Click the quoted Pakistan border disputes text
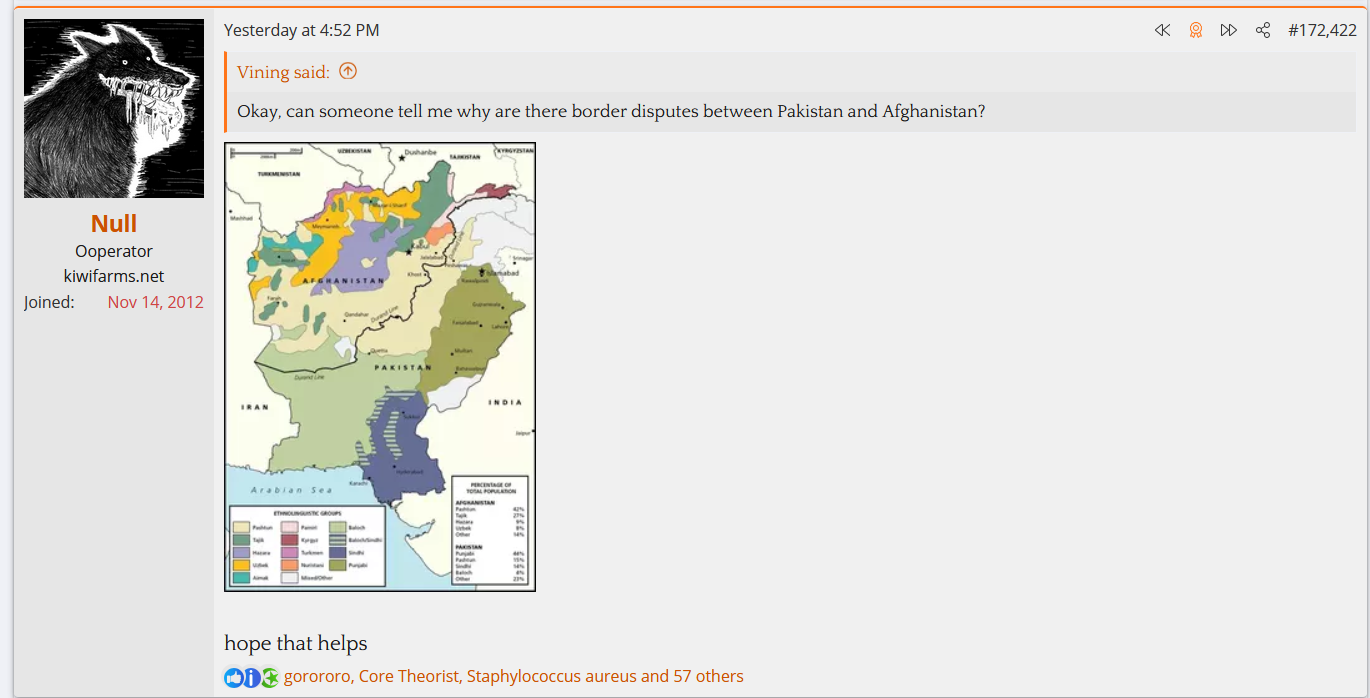1370x698 pixels. [x=610, y=111]
